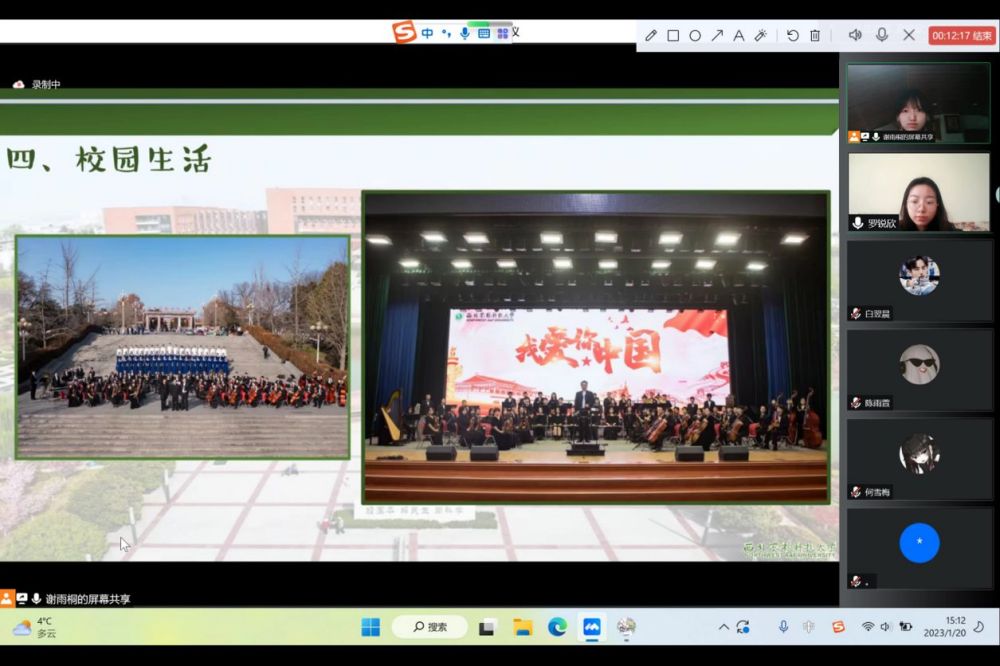Delete all annotations with trash icon
1000x666 pixels.
(x=815, y=35)
